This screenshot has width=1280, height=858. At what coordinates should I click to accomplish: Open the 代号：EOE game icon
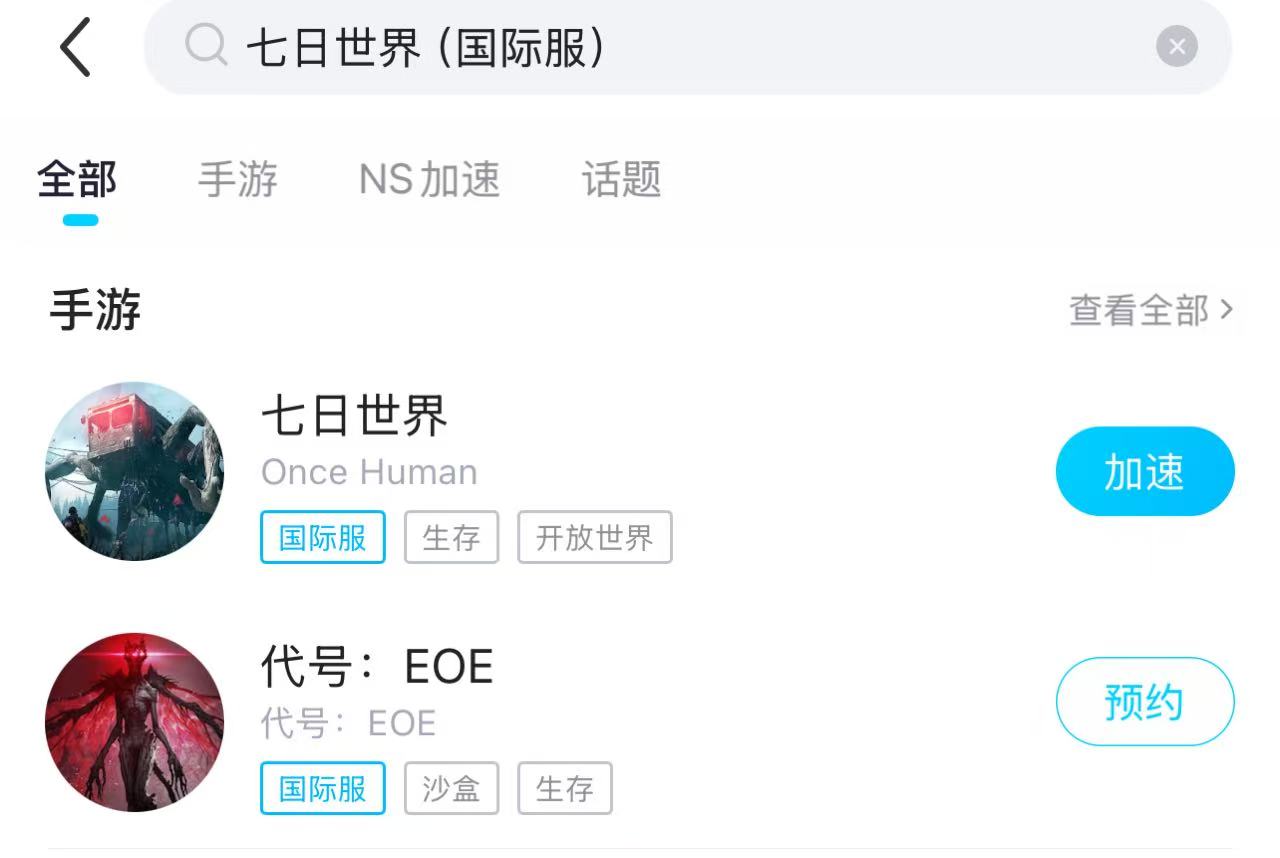(x=135, y=721)
